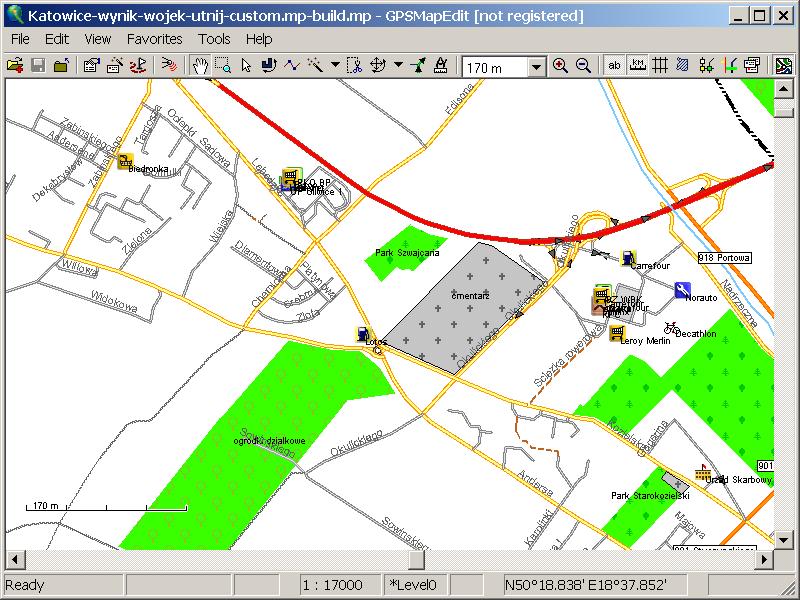Open the Tools menu
The image size is (800, 600).
coord(214,39)
